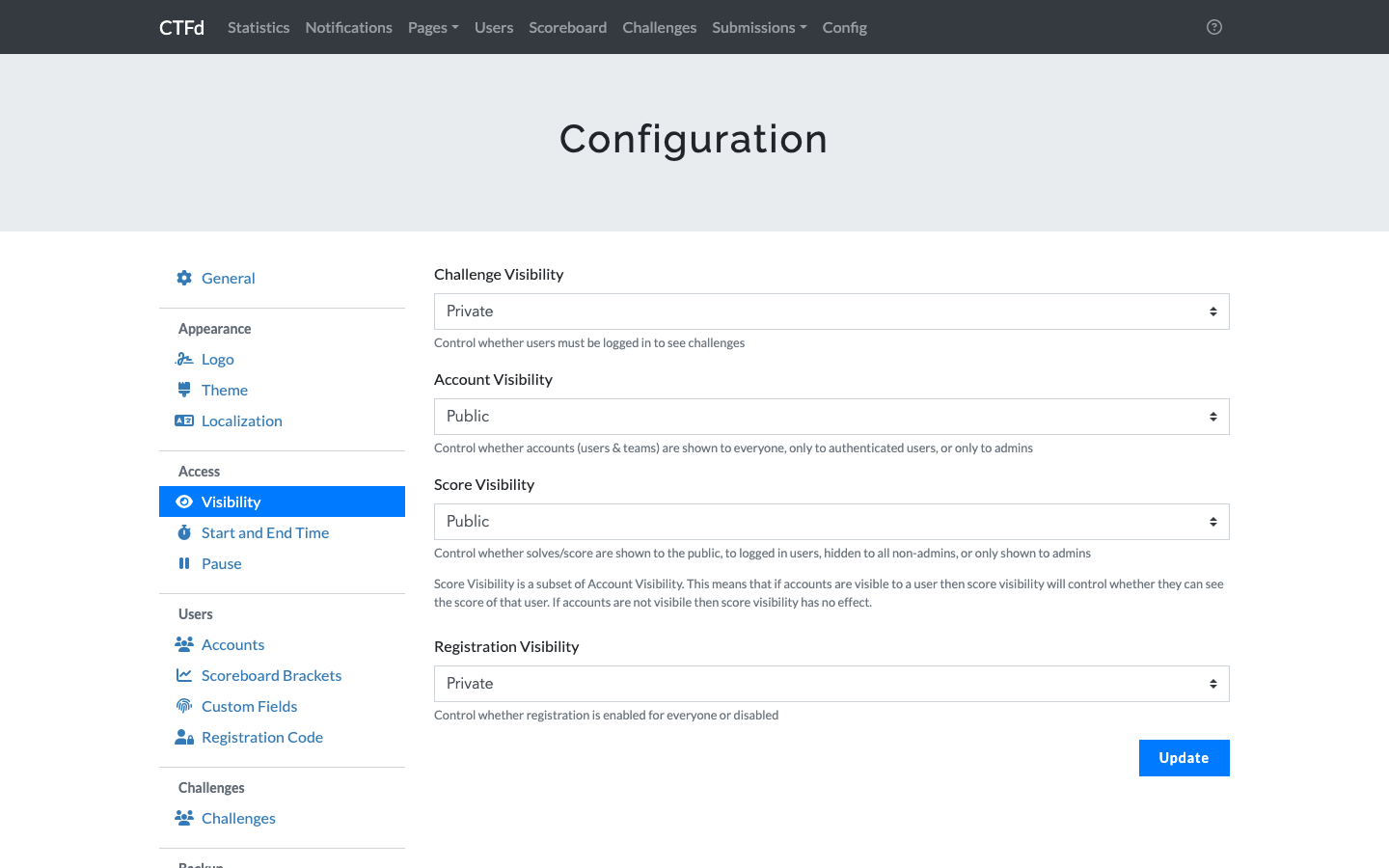Open Config in the navbar
The width and height of the screenshot is (1389, 868).
click(844, 27)
